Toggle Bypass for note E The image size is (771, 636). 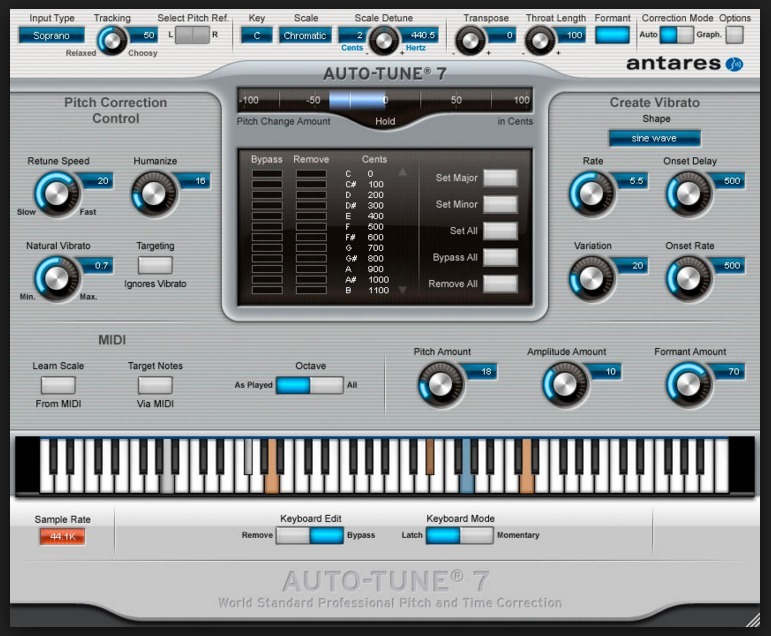267,216
